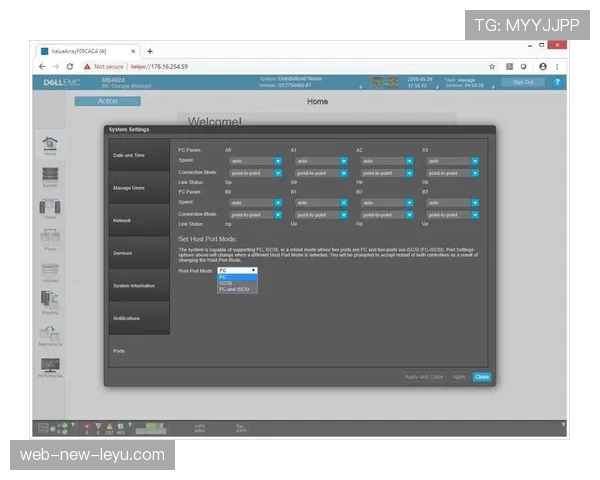Switch to the Manage Users tab
Image resolution: width=600 pixels, height=480 pixels.
coord(139,188)
